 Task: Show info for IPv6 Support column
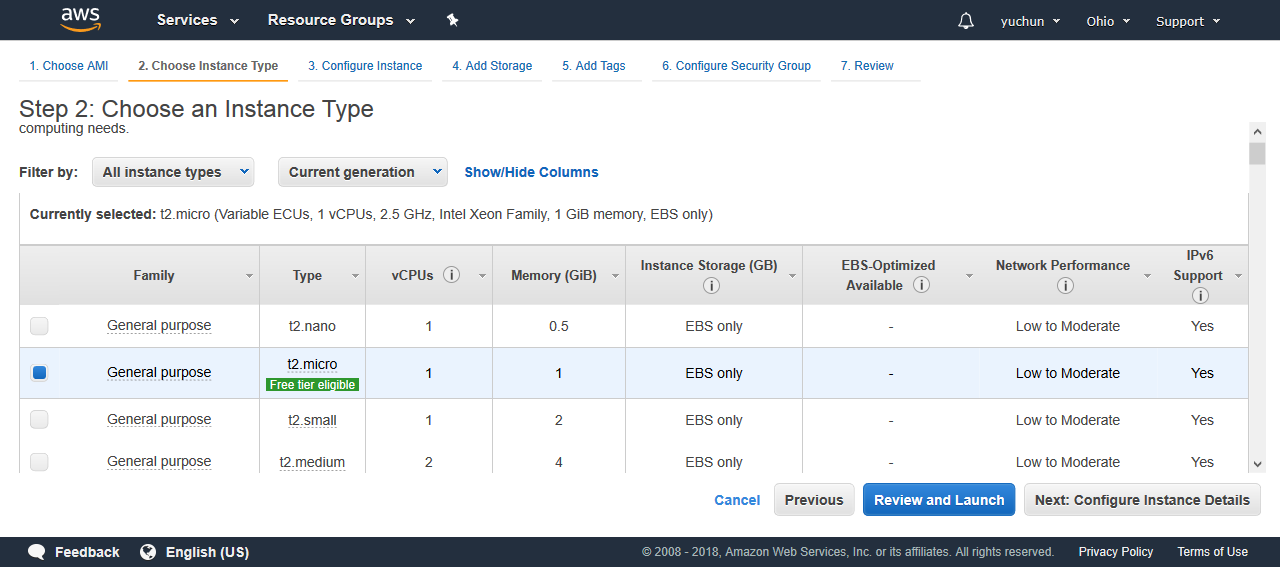(x=1200, y=295)
